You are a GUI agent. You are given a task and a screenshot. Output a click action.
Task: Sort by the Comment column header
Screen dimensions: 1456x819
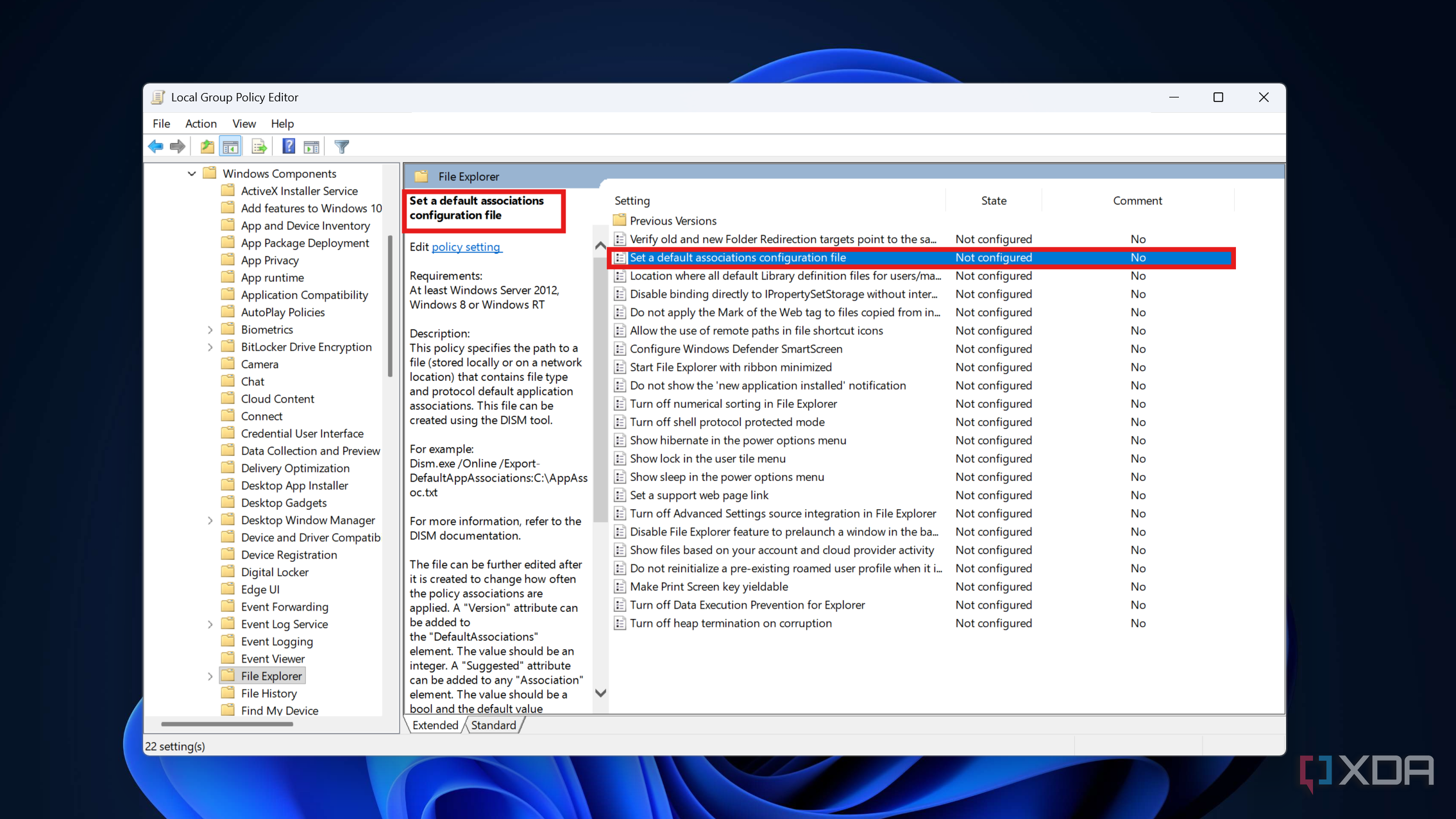point(1137,201)
